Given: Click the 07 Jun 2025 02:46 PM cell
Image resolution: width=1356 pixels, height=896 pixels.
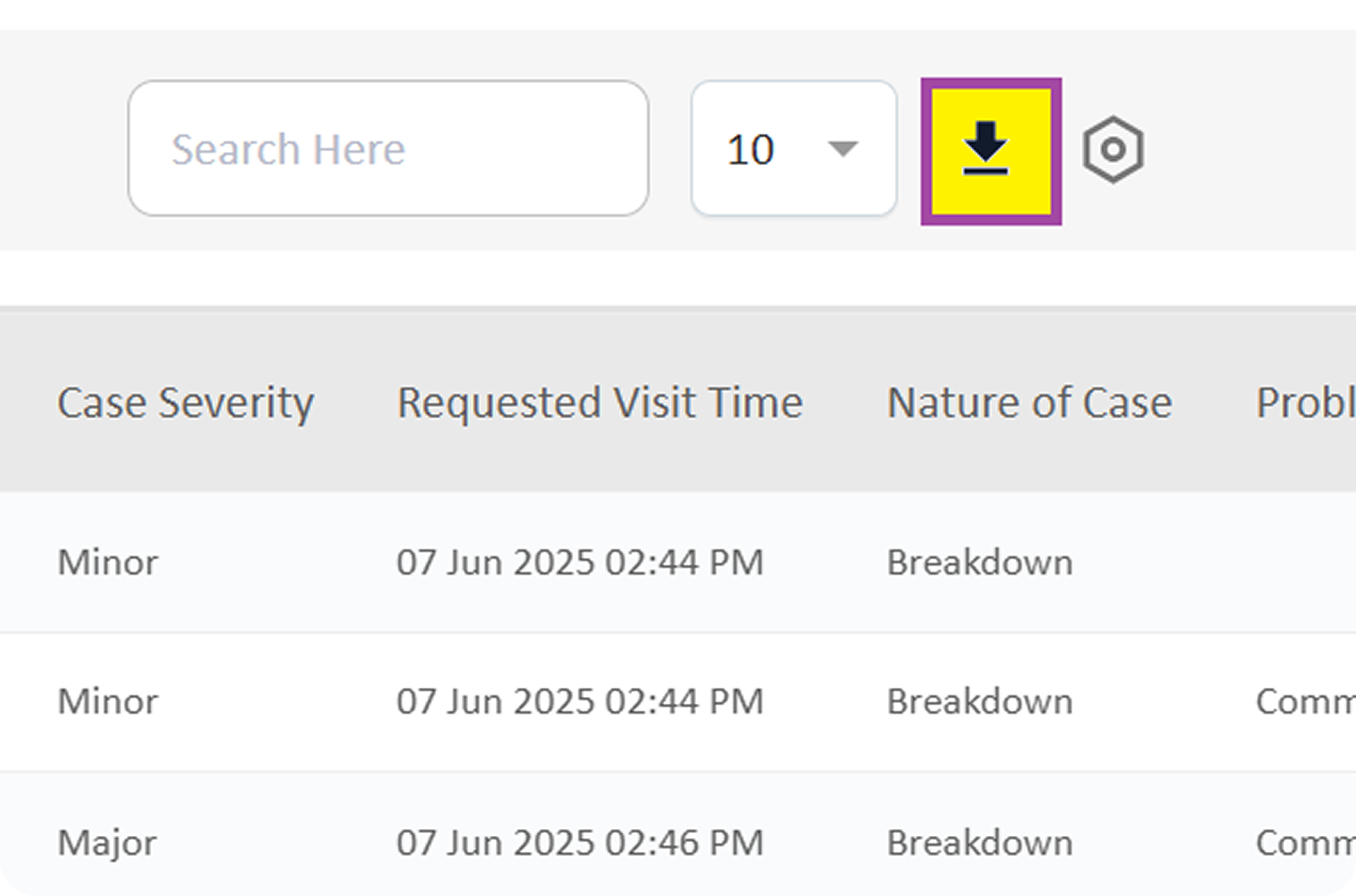Looking at the screenshot, I should coord(579,843).
